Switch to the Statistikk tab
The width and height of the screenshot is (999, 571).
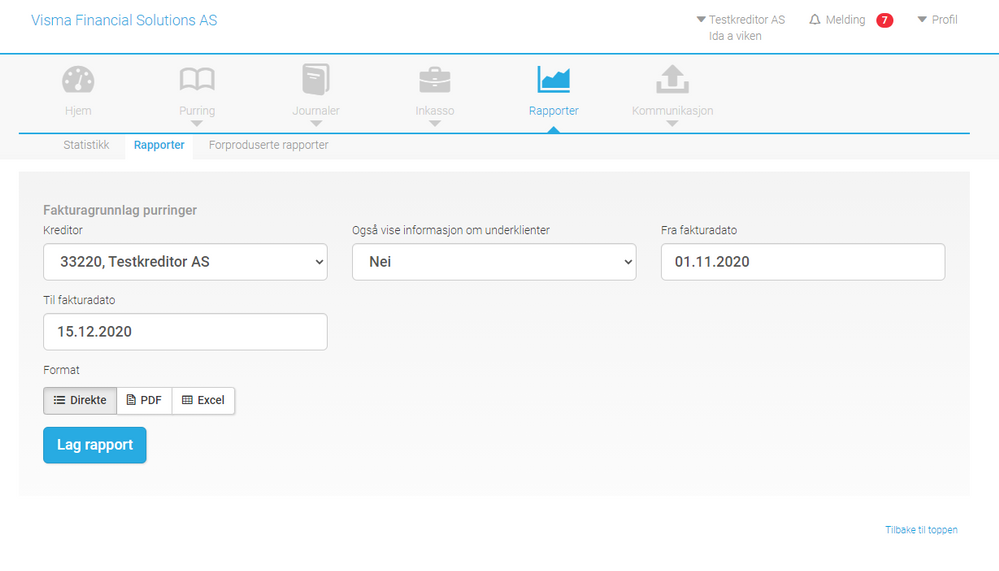(x=86, y=145)
